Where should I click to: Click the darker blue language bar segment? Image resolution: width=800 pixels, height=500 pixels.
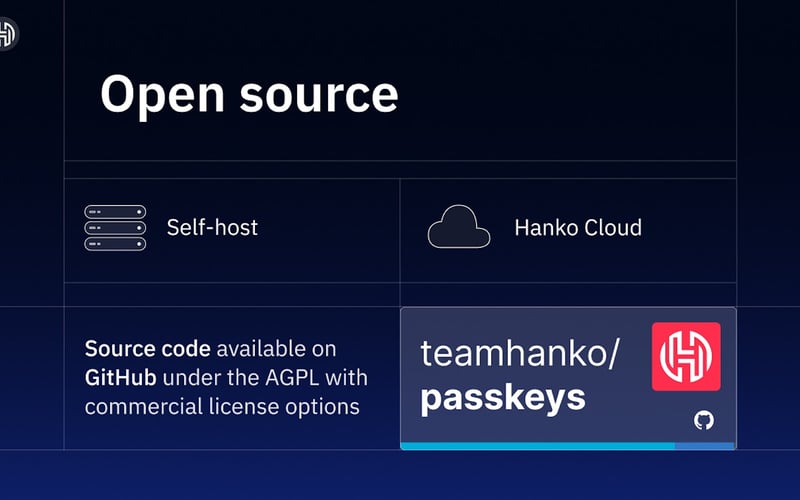coord(705,446)
